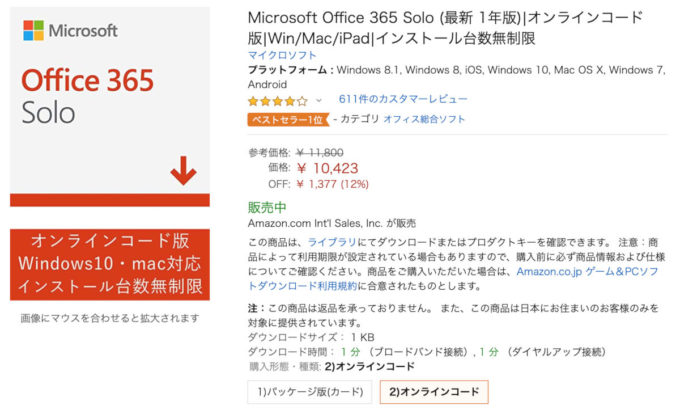Click the red オンラインコード版 banner
The width and height of the screenshot is (680, 414).
point(110,264)
